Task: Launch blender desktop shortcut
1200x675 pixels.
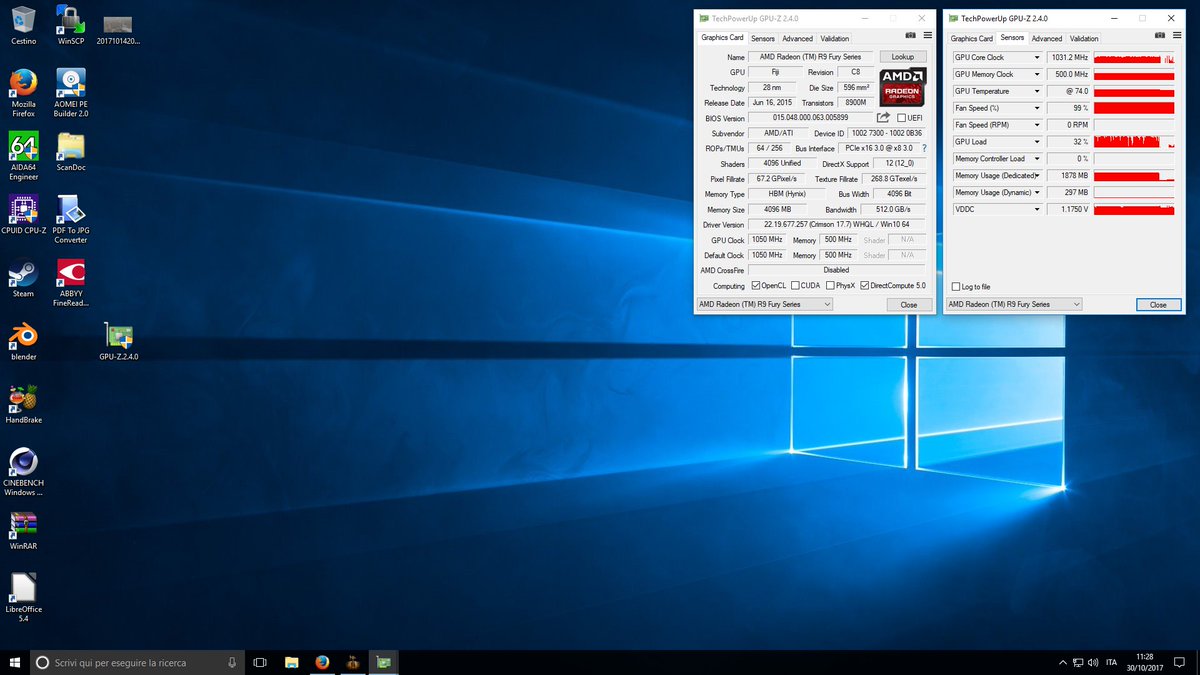Action: click(x=23, y=341)
